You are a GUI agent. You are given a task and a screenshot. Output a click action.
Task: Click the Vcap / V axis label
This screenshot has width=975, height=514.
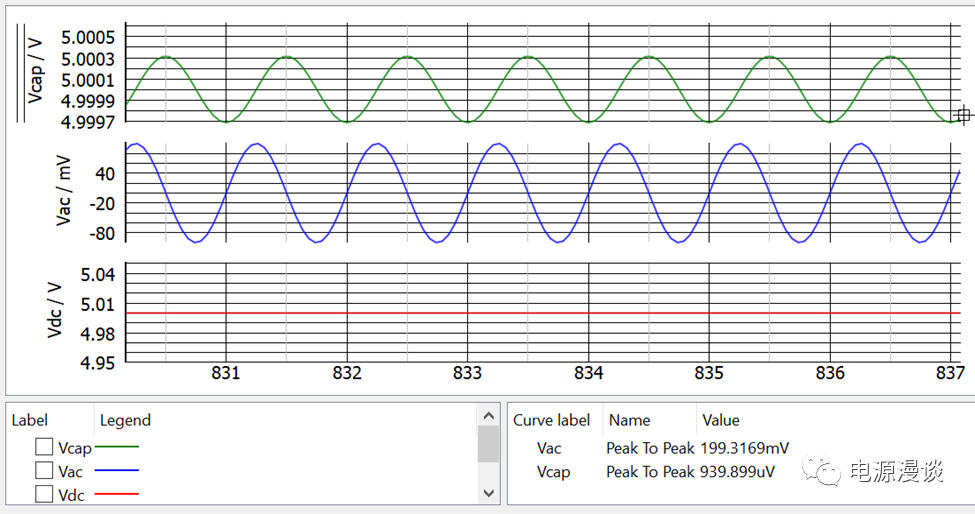tap(36, 72)
